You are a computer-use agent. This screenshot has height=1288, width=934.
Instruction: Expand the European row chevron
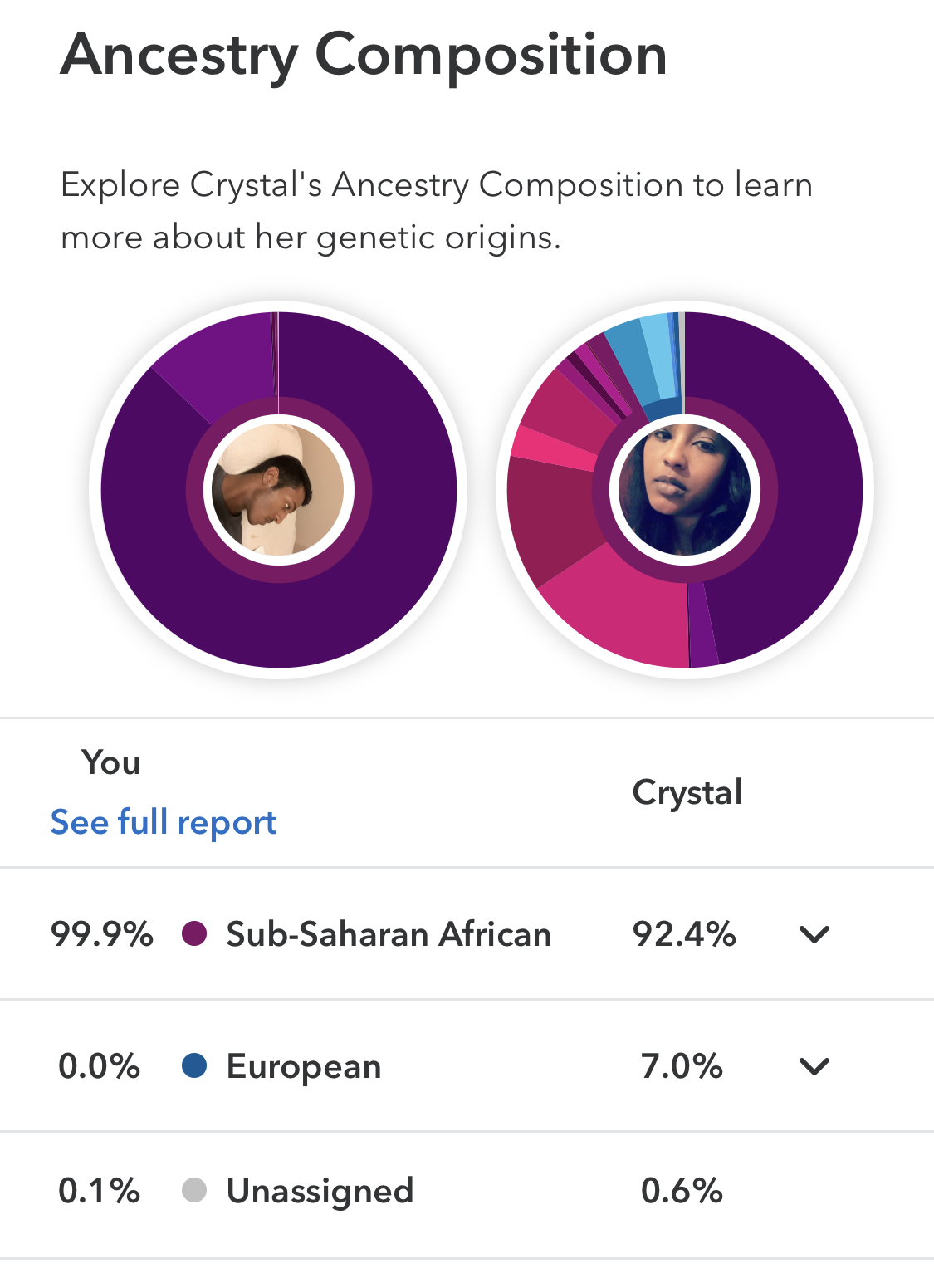coord(814,1065)
